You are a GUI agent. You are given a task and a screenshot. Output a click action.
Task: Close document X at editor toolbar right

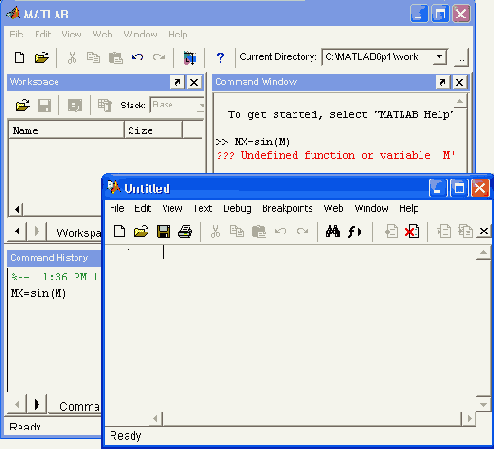[x=484, y=231]
